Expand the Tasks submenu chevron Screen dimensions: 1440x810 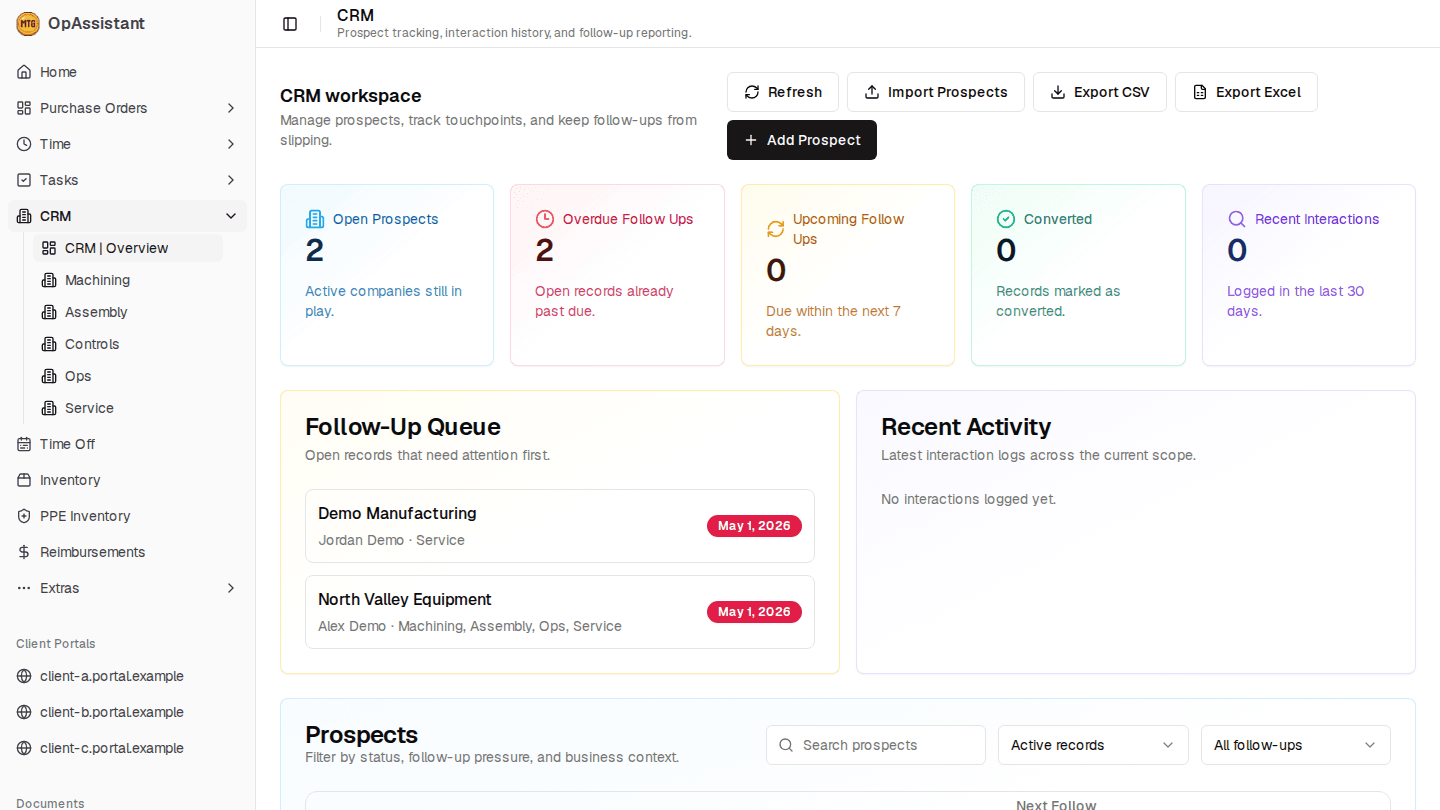(231, 180)
